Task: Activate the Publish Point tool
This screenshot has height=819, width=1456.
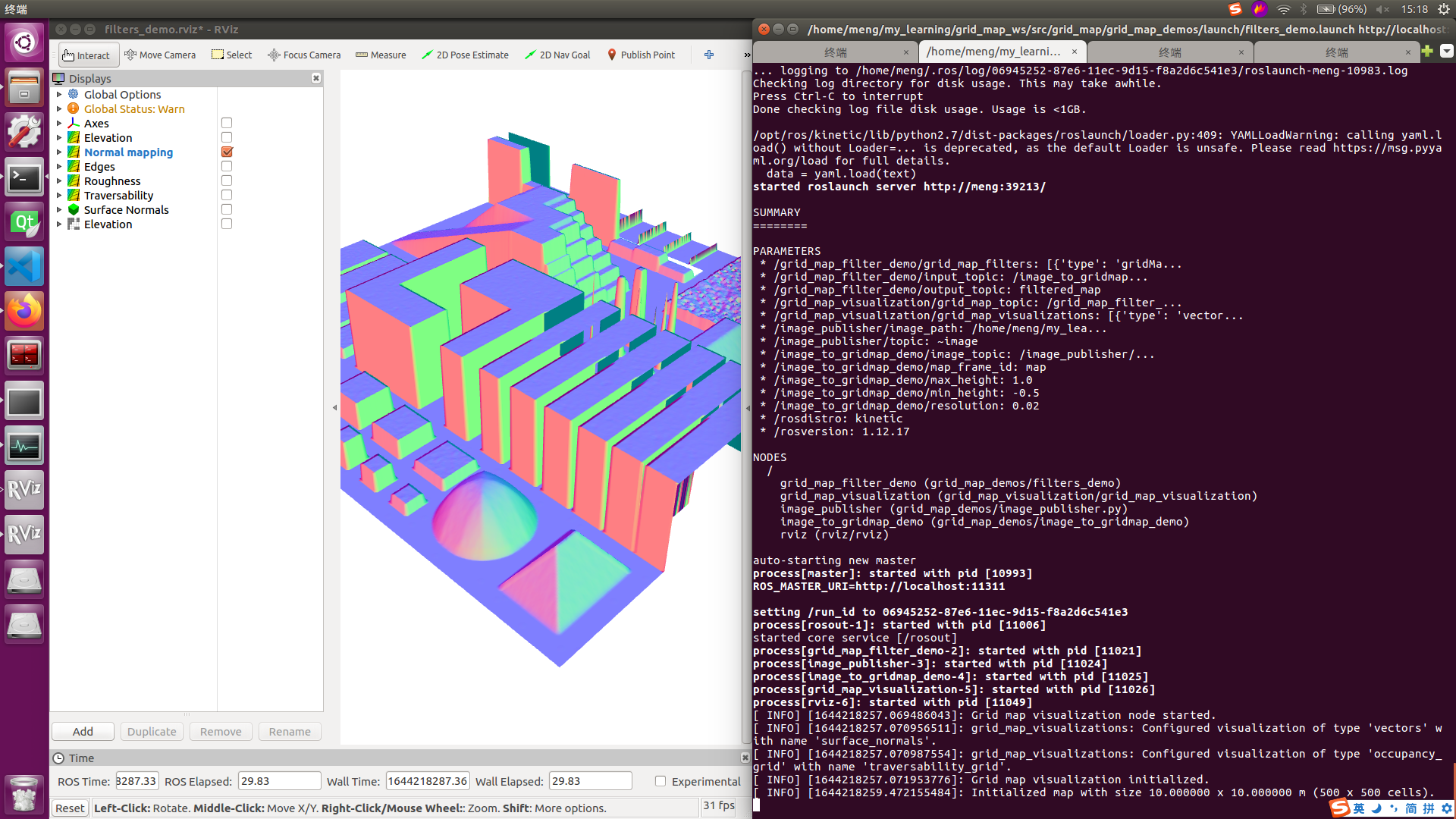Action: coord(642,55)
